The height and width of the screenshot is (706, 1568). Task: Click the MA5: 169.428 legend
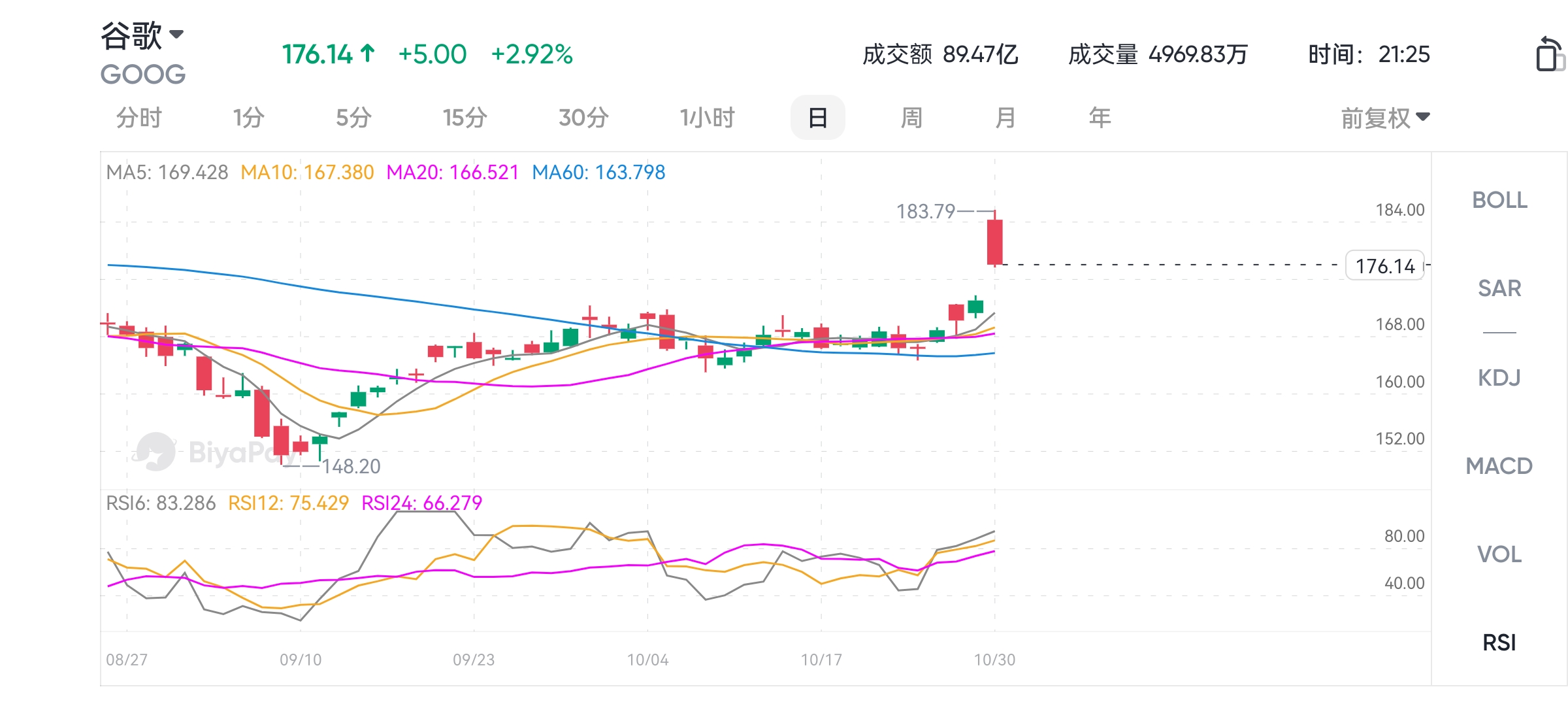pyautogui.click(x=167, y=173)
